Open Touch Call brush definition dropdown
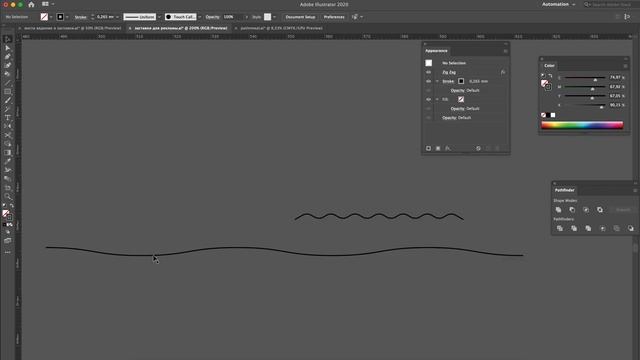The width and height of the screenshot is (640, 360). tap(200, 17)
